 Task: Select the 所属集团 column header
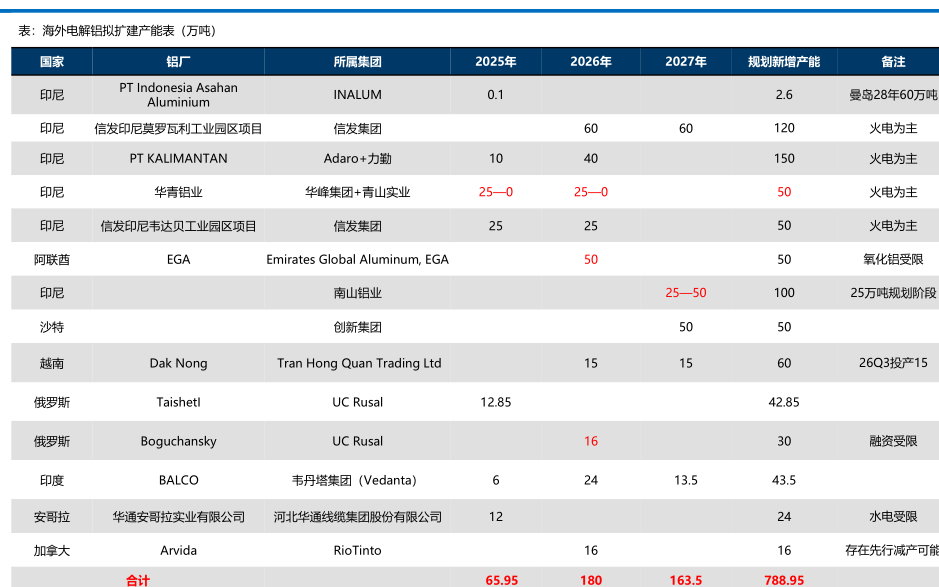[x=357, y=62]
